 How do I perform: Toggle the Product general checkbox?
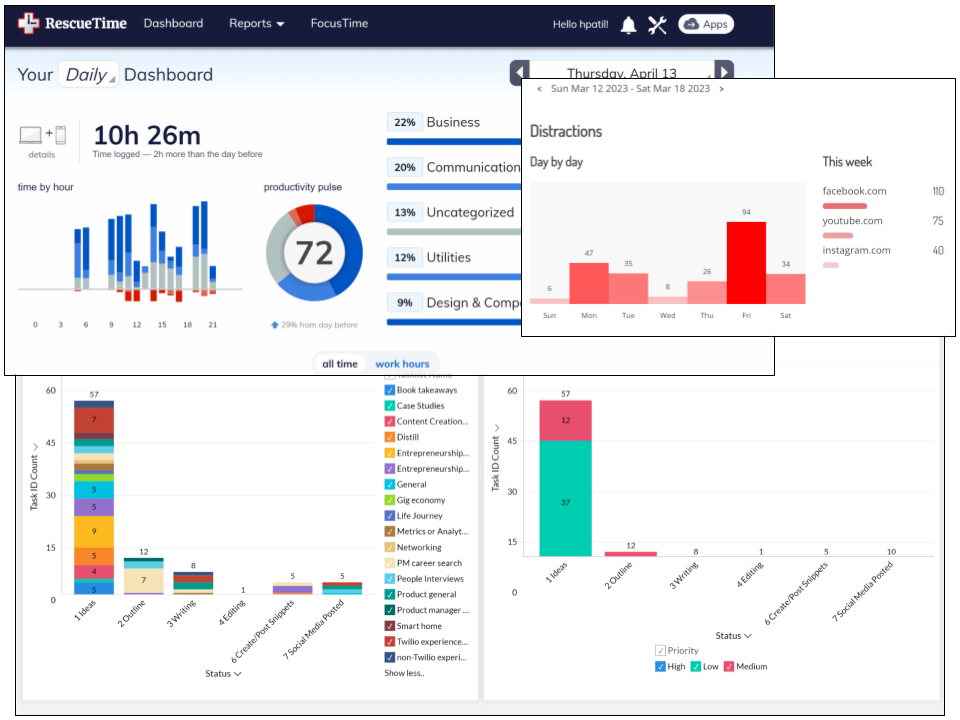coord(389,594)
